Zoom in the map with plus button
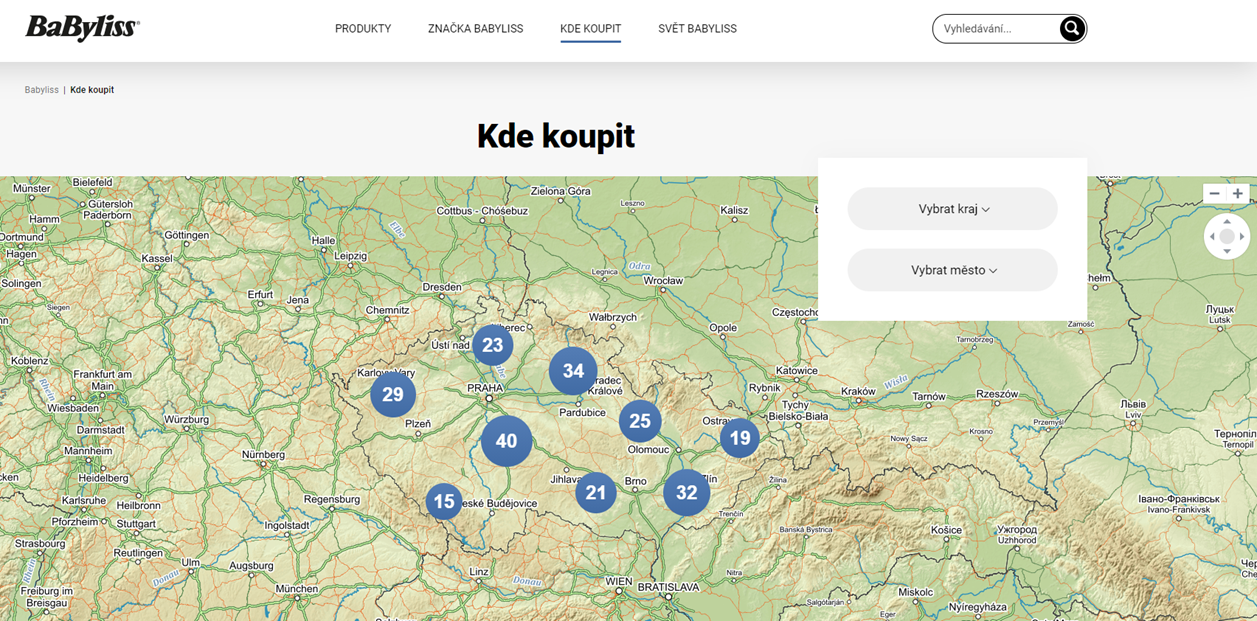Image resolution: width=1257 pixels, height=621 pixels. tap(1238, 193)
